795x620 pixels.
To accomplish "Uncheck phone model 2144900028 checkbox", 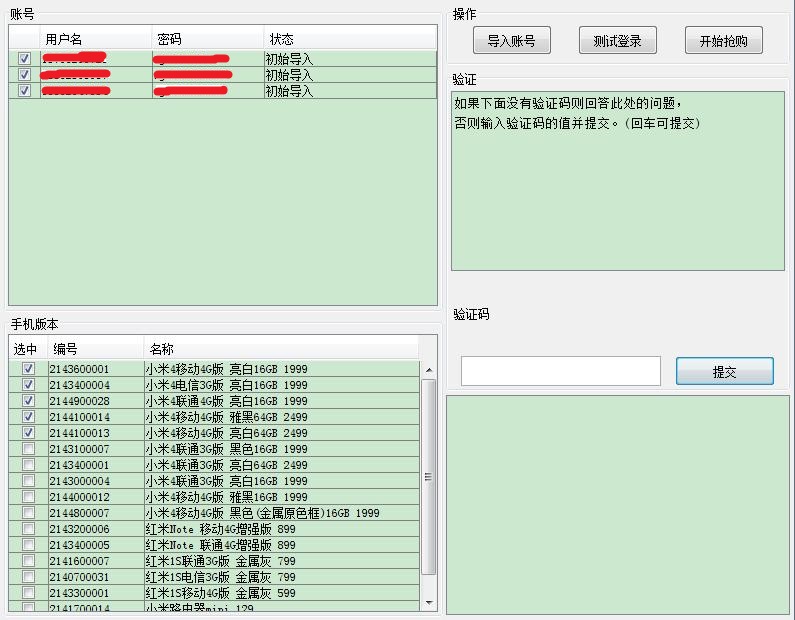I will pyautogui.click(x=28, y=400).
